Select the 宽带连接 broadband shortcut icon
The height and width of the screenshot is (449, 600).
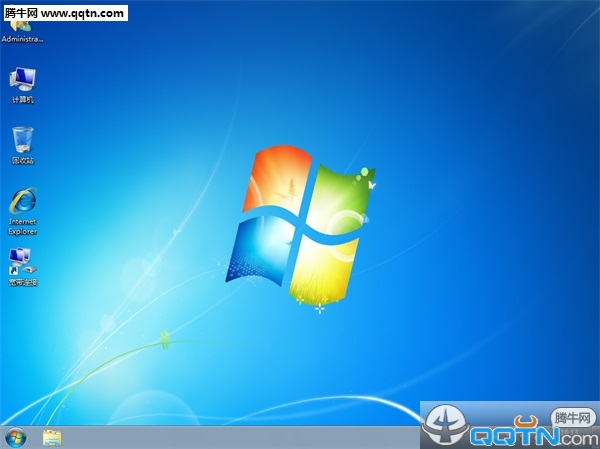pos(23,267)
